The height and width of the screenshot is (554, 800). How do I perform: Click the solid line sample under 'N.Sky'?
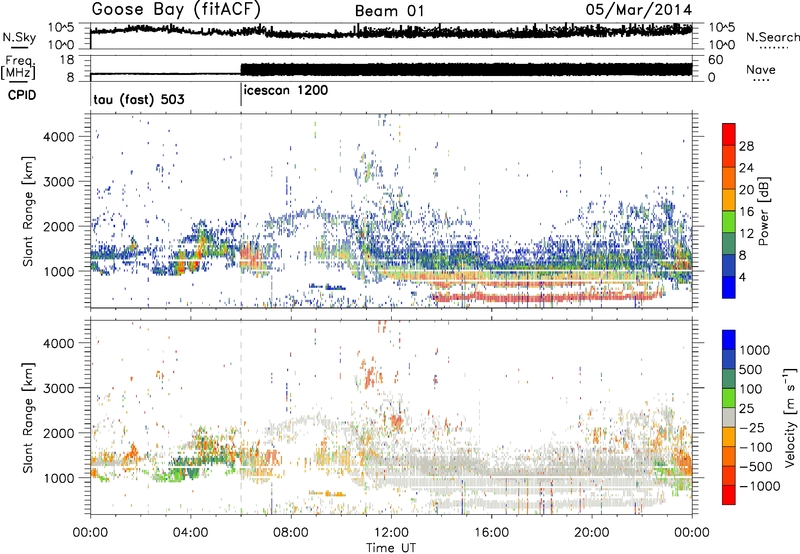pyautogui.click(x=20, y=47)
